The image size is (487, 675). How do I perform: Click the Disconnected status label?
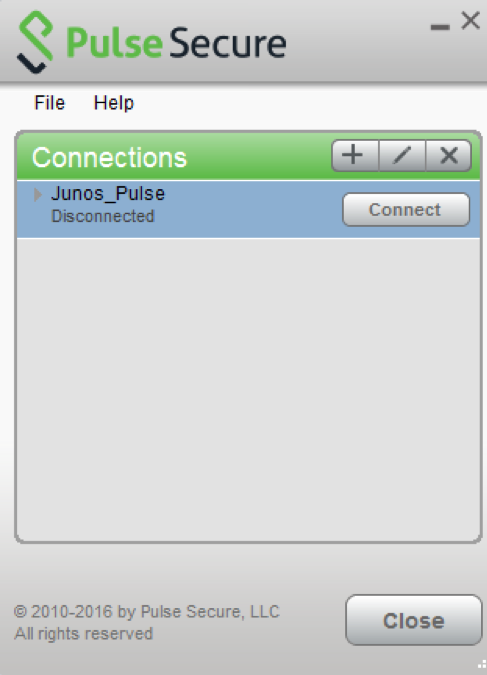coord(102,216)
